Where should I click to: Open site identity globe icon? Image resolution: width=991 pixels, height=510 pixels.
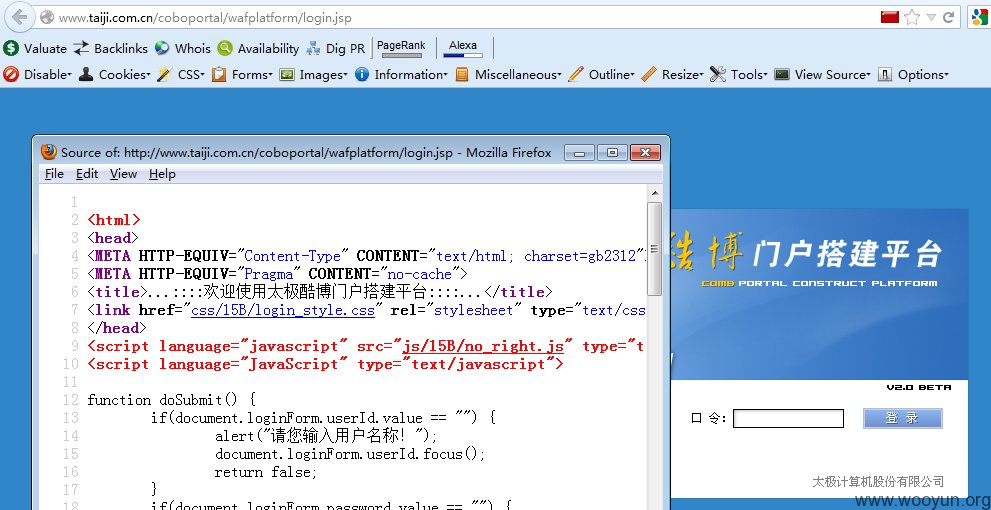[x=47, y=18]
